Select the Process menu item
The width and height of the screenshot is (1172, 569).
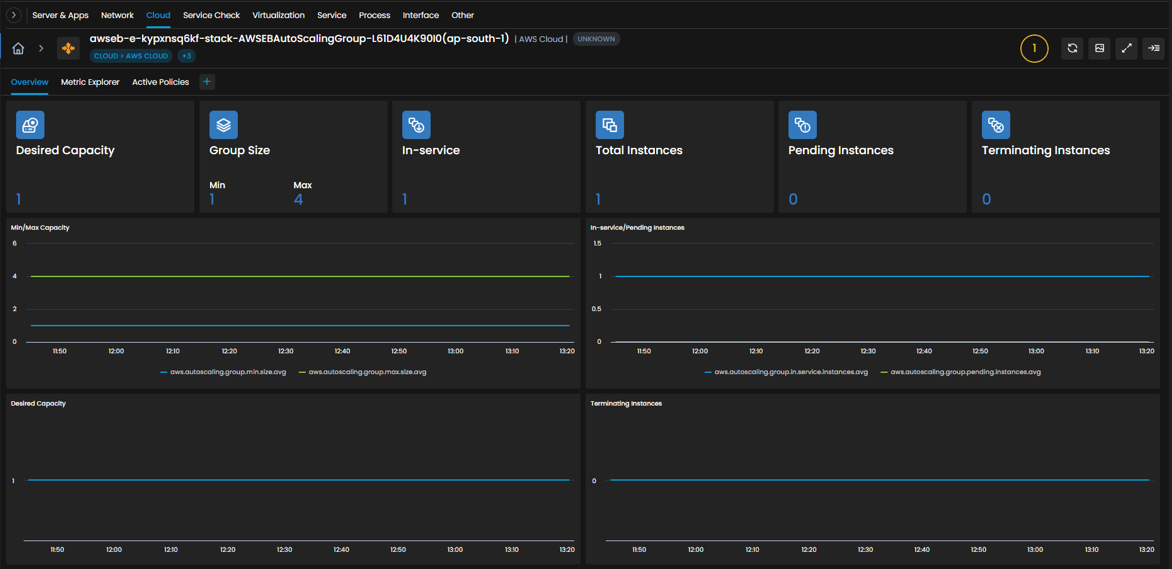click(x=374, y=15)
